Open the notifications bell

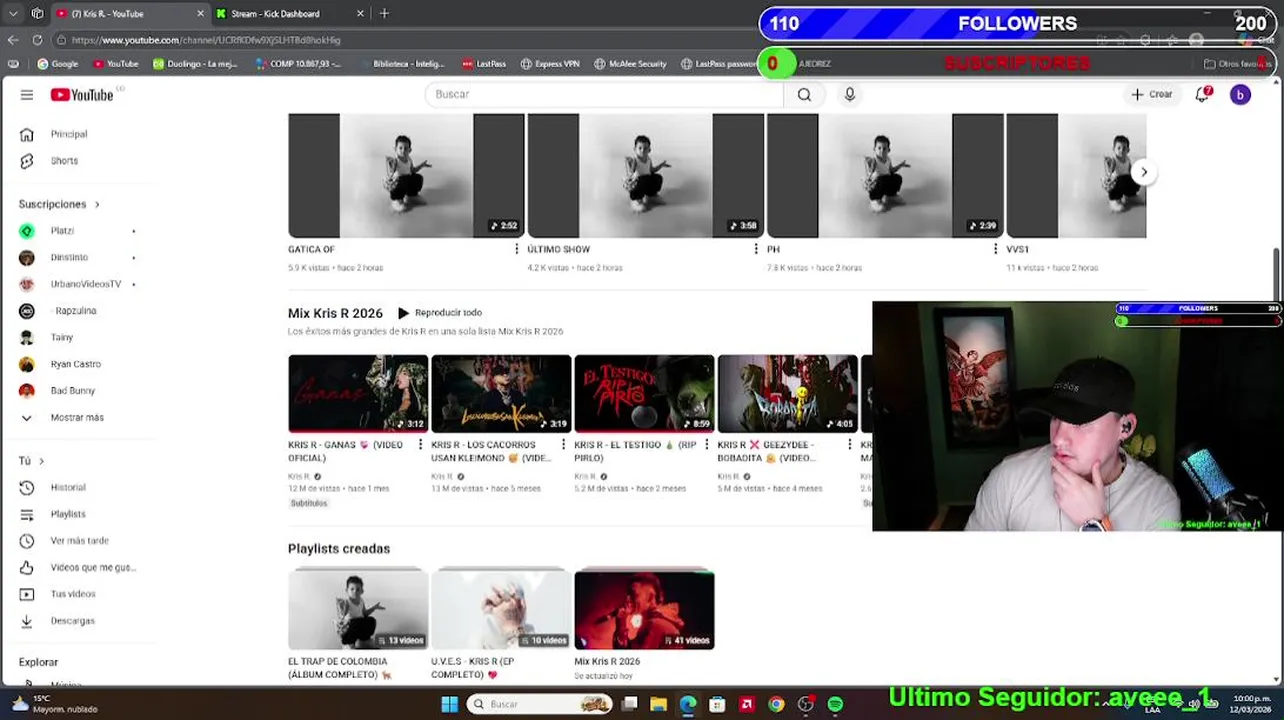1203,94
